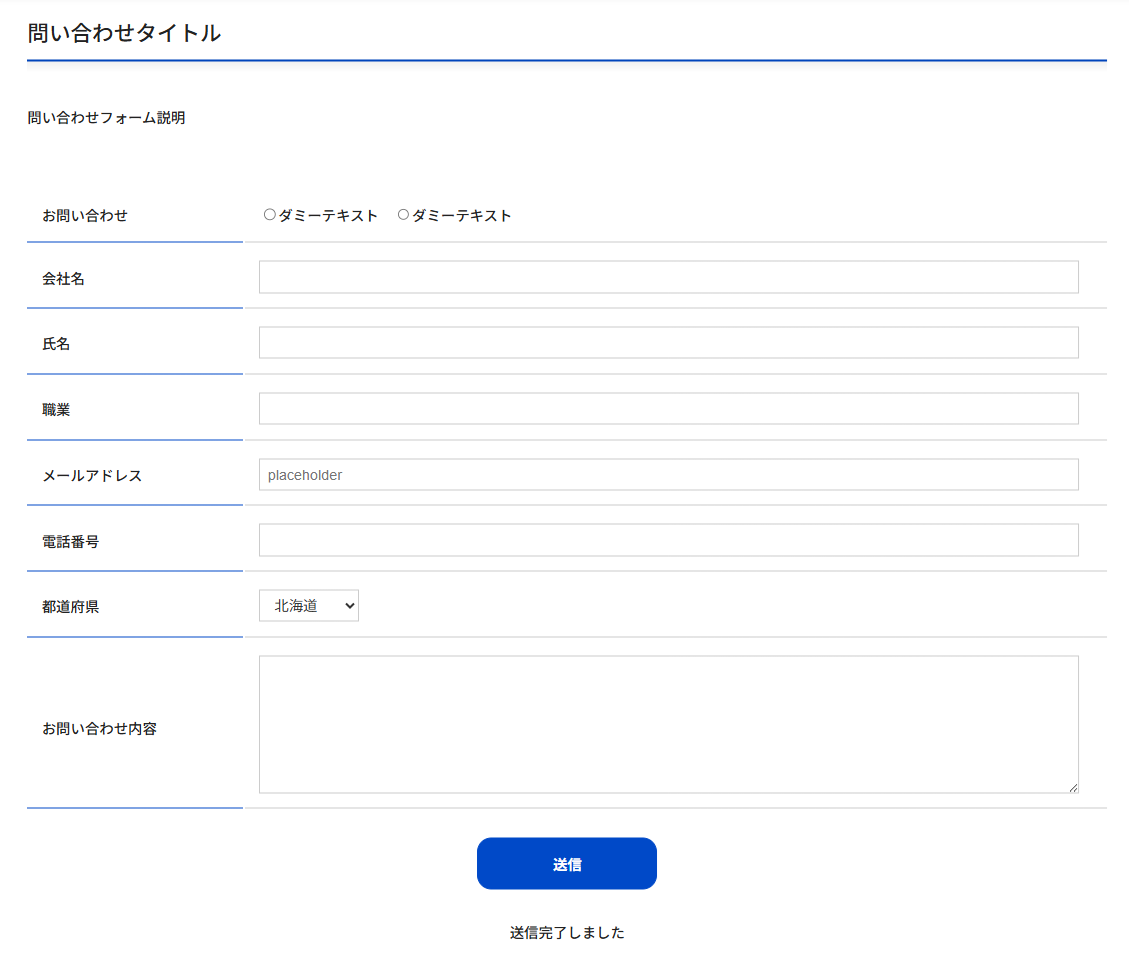Click the お問い合わせ内容 label text

pyautogui.click(x=99, y=729)
